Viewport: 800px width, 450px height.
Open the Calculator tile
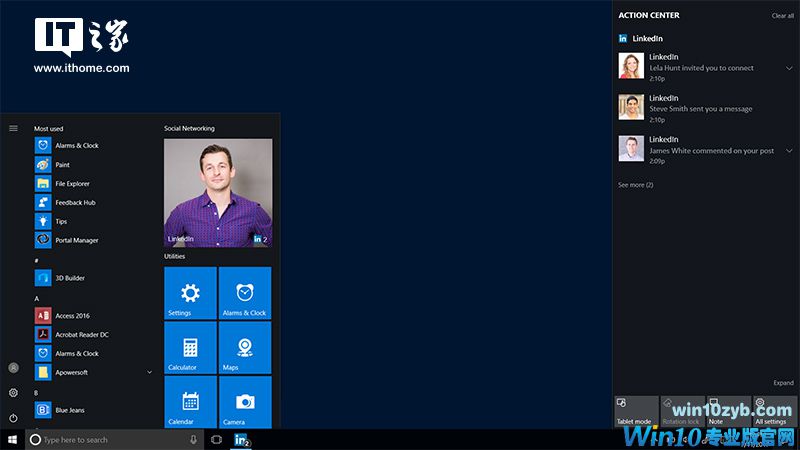tap(190, 347)
